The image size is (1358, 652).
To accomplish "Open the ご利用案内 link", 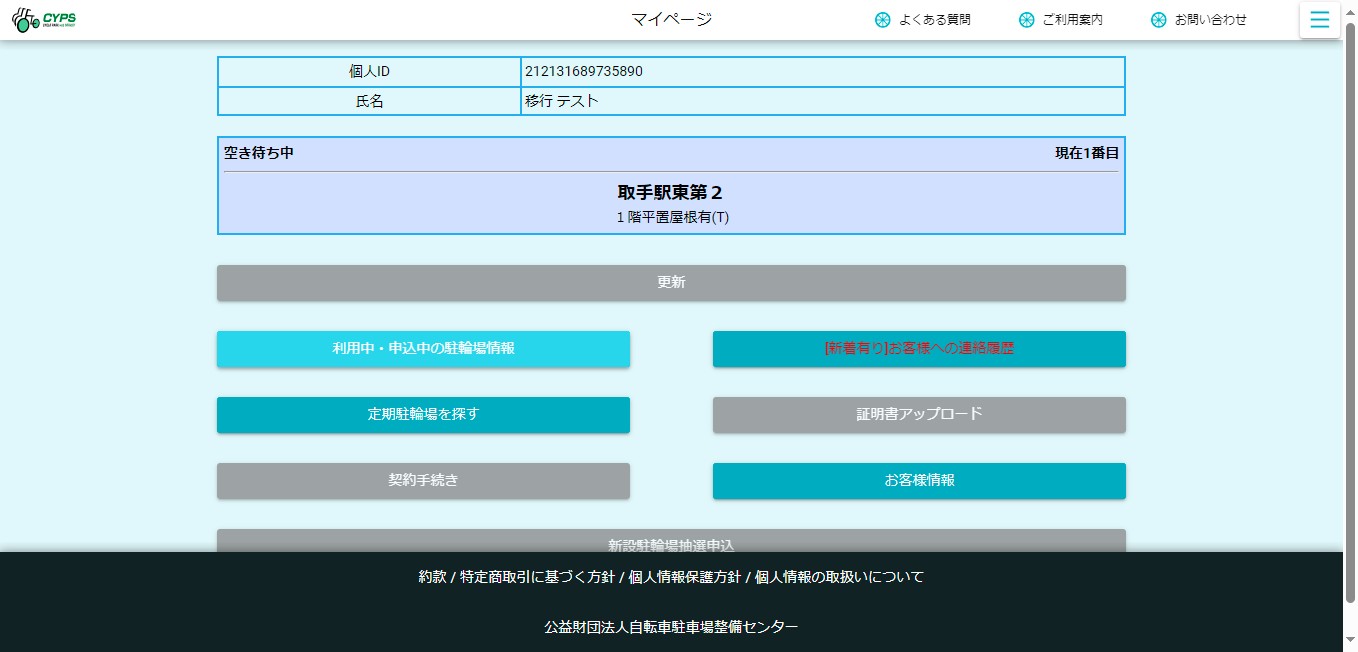I will point(1072,20).
